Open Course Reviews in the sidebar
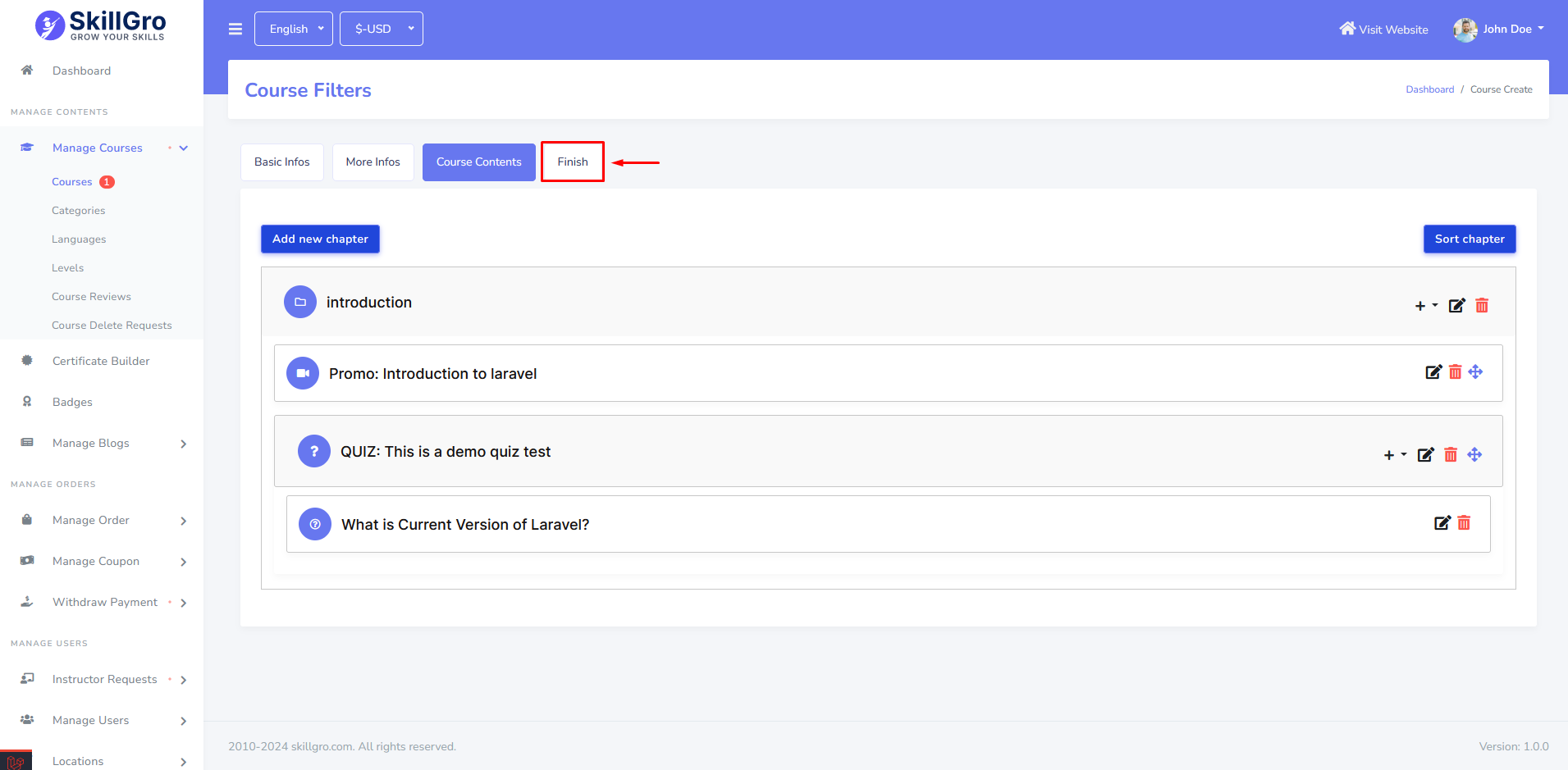Image resolution: width=1568 pixels, height=770 pixels. (91, 296)
